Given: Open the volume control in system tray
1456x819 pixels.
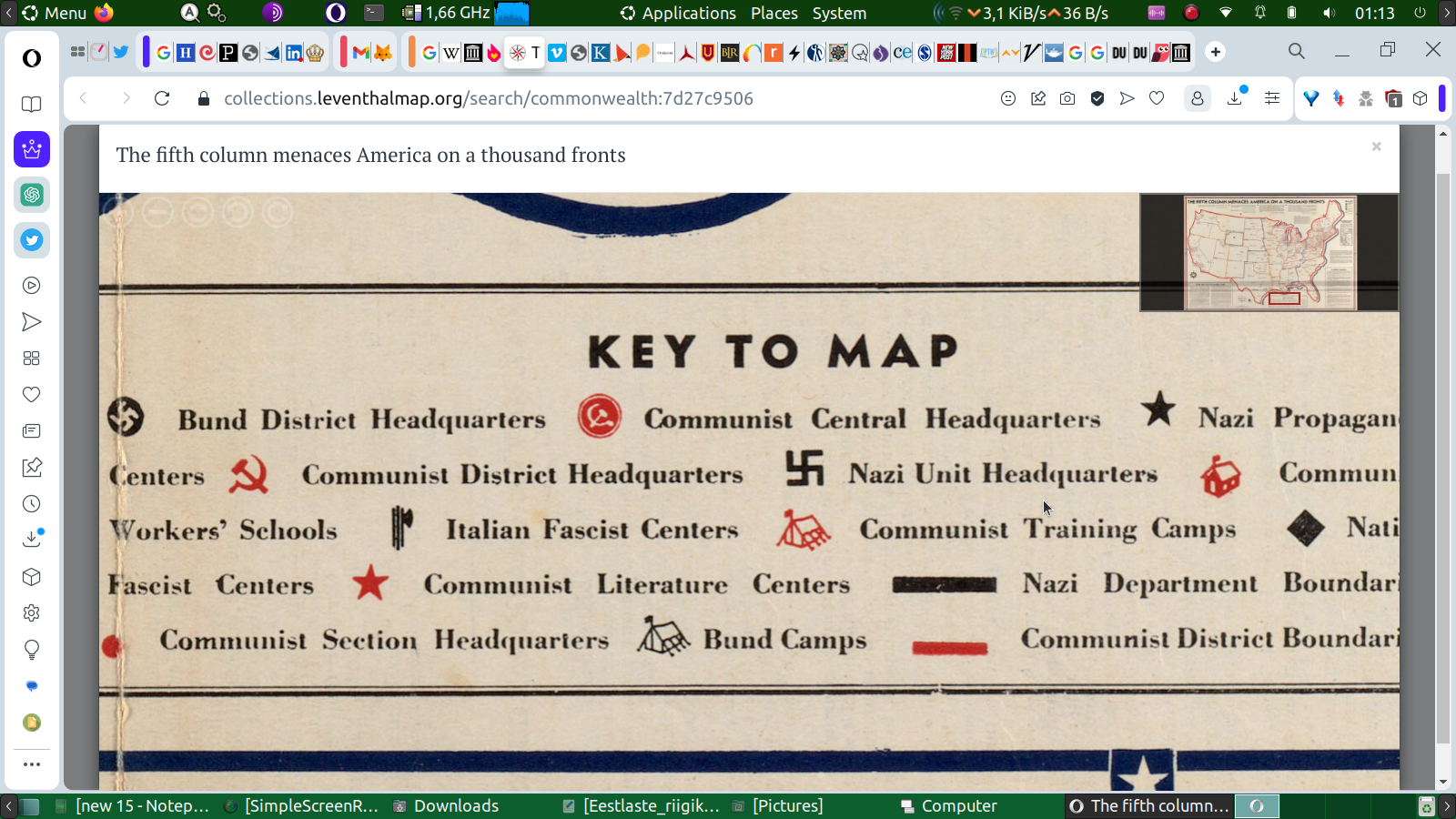Looking at the screenshot, I should point(1330,13).
